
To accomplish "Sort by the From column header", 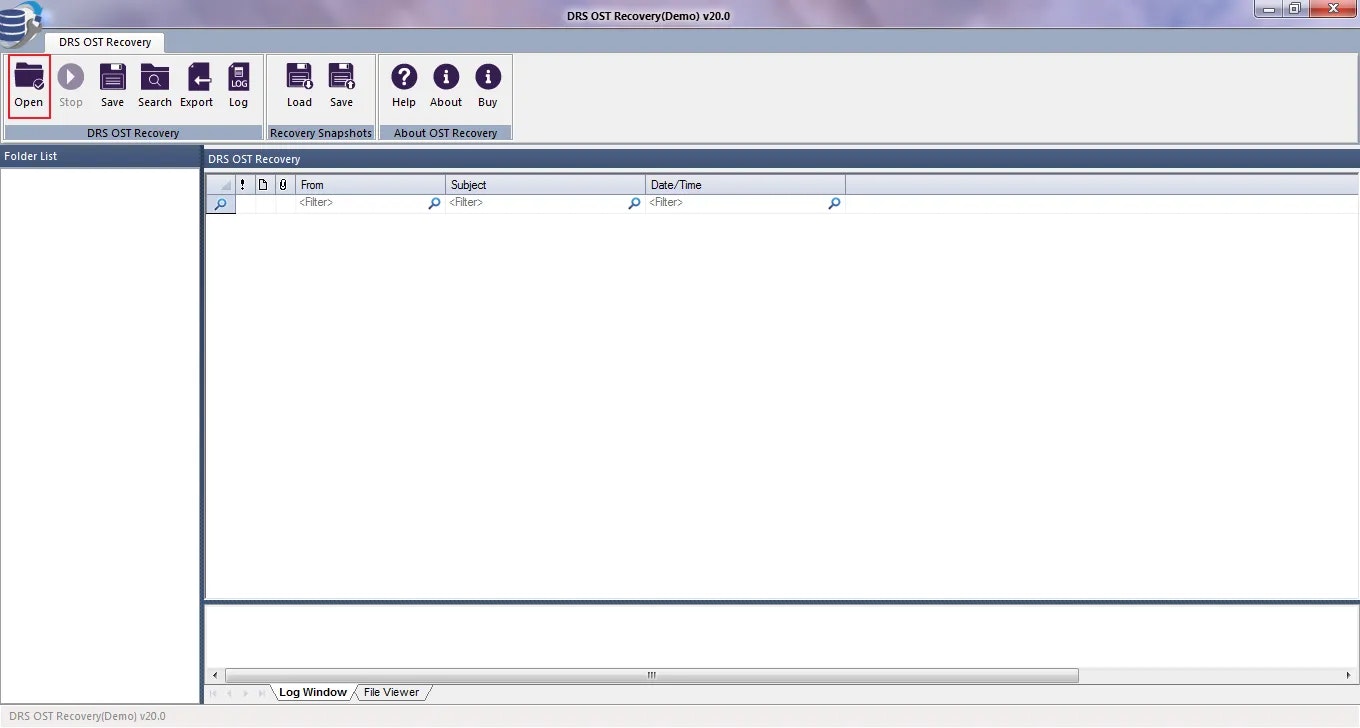I will click(x=370, y=185).
